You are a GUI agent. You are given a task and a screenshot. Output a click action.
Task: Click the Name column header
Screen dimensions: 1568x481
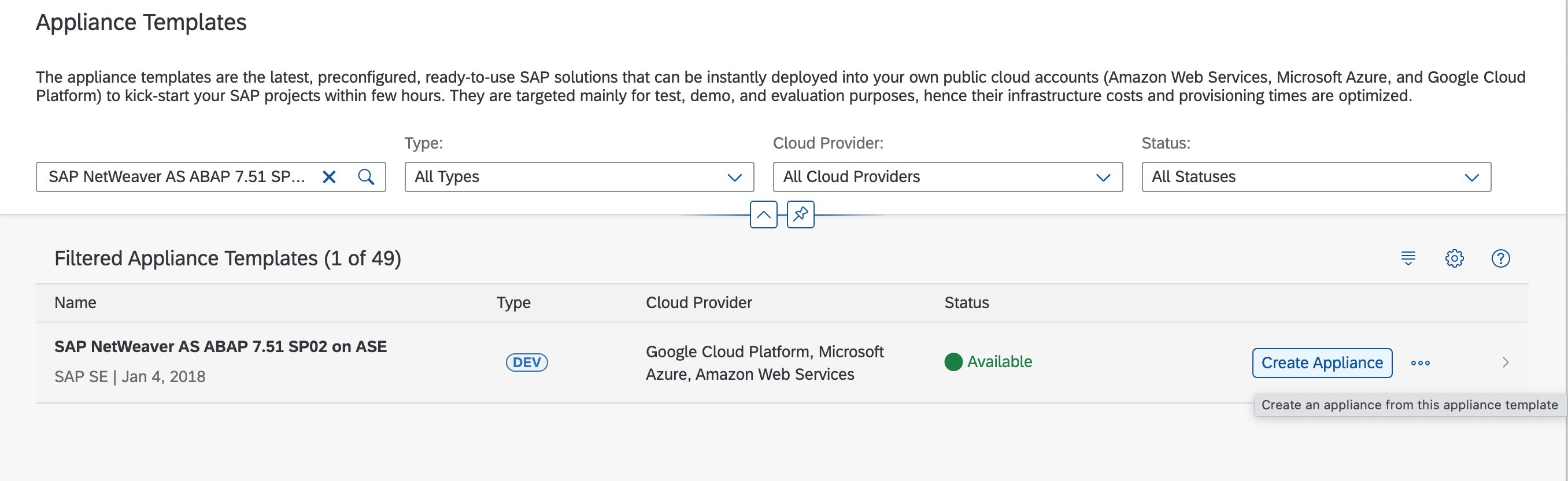(x=76, y=302)
